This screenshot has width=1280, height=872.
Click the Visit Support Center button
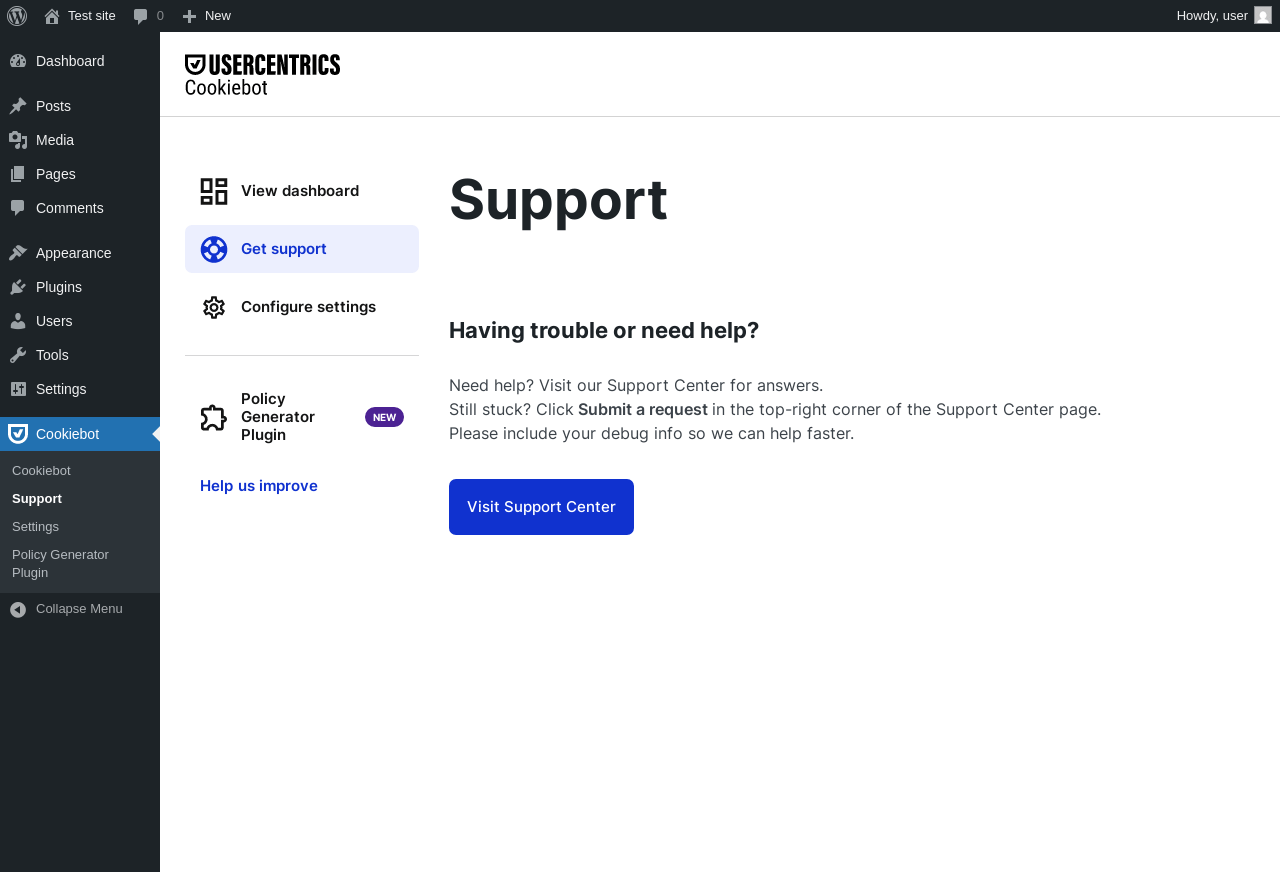coord(541,507)
